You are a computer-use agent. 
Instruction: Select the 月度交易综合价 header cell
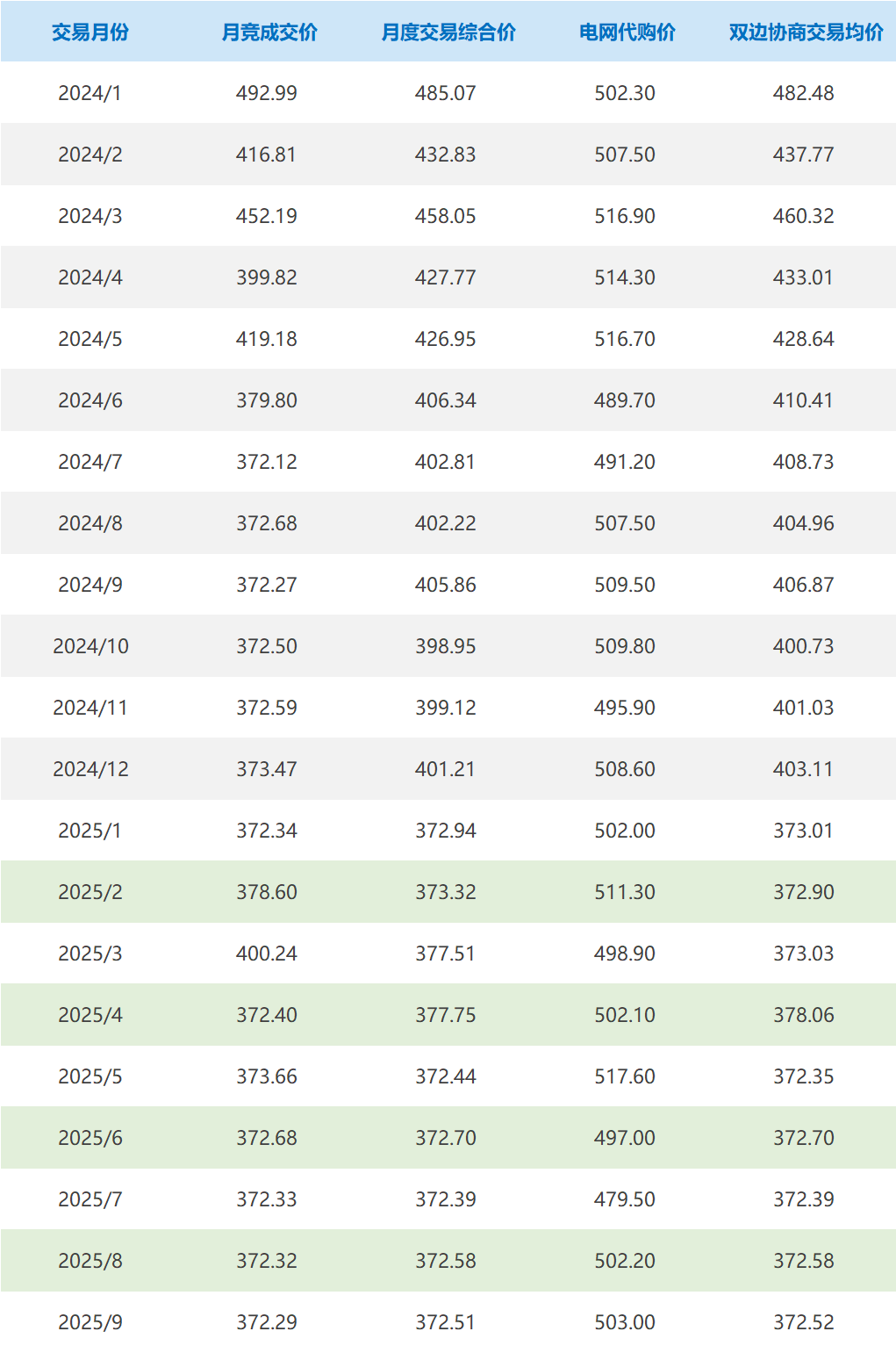[448, 32]
